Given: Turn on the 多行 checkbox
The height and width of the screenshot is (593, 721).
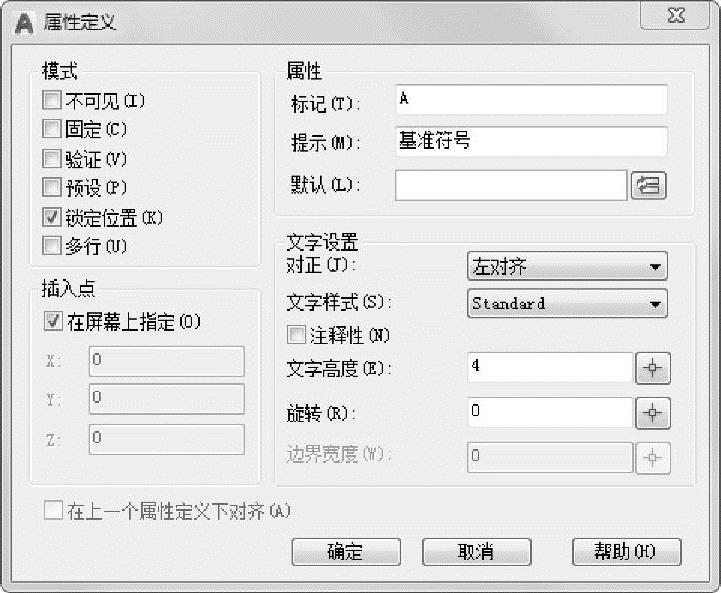Looking at the screenshot, I should click(x=52, y=245).
